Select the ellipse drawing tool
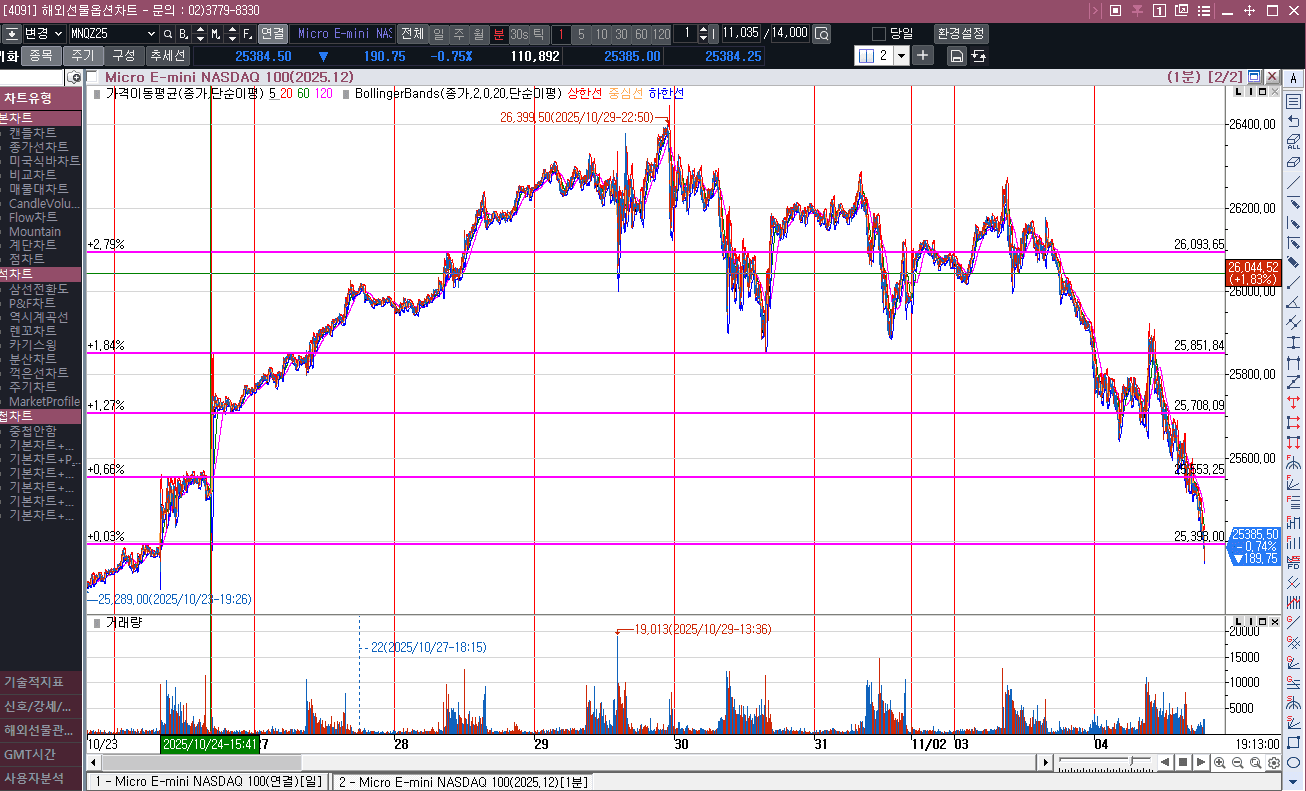This screenshot has width=1306, height=791. [1293, 762]
